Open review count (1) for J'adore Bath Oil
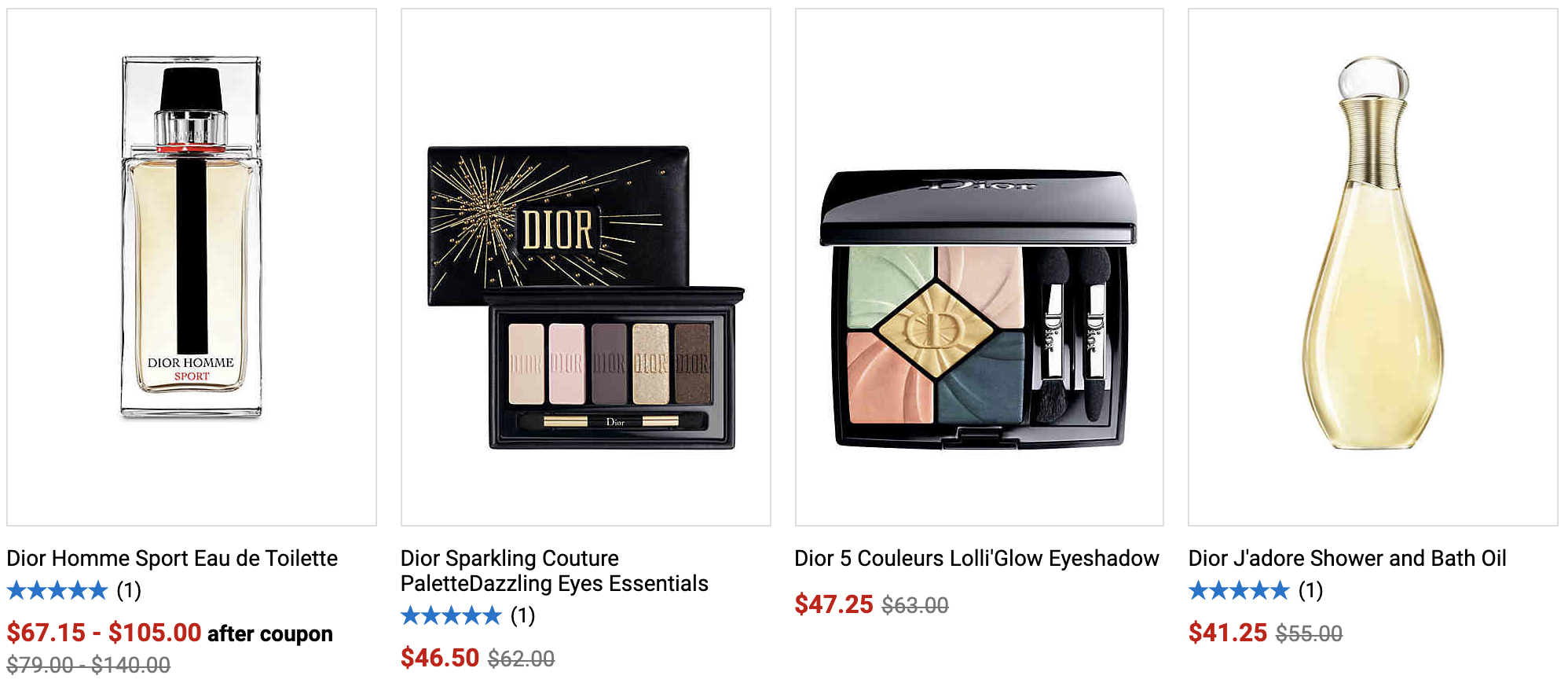 (x=1310, y=590)
